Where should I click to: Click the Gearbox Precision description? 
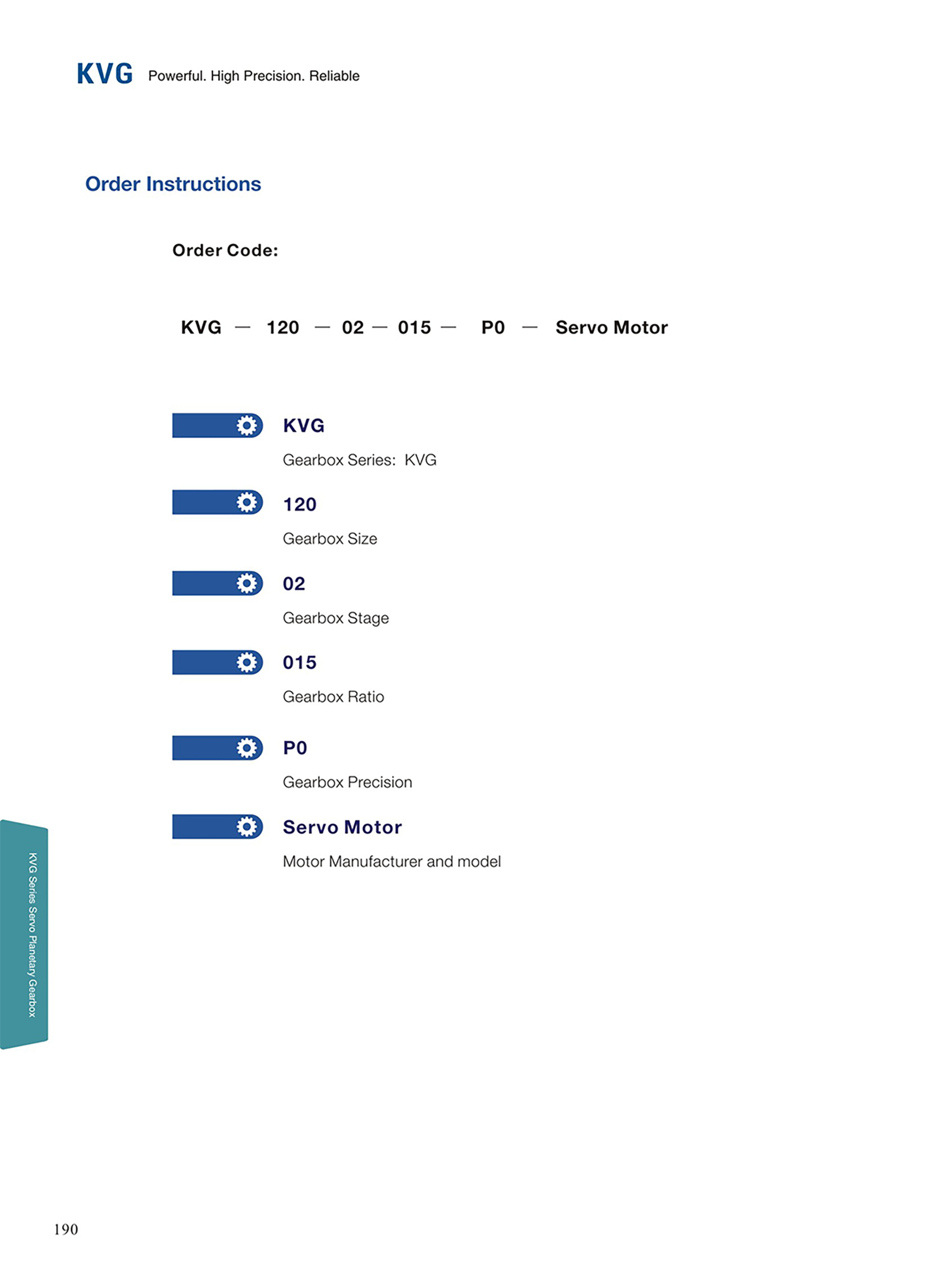(347, 782)
